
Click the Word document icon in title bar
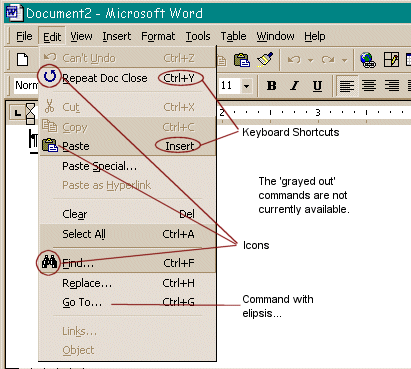coord(14,13)
